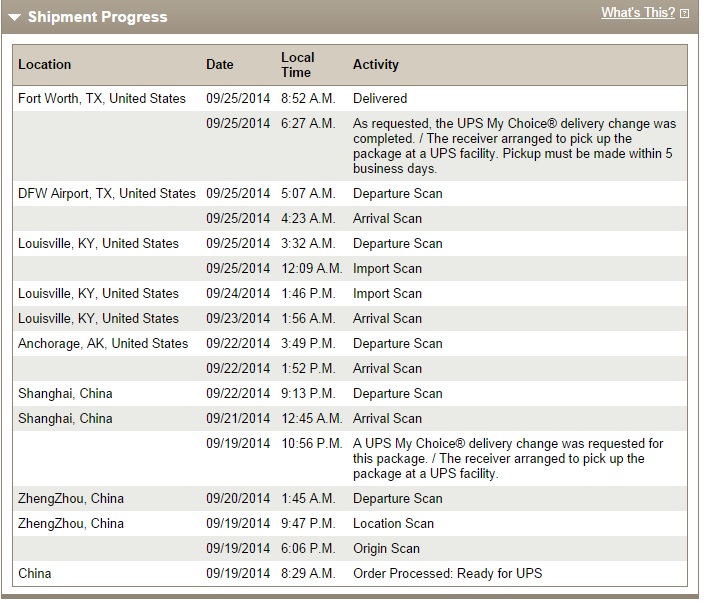The height and width of the screenshot is (603, 704).
Task: Click the 9:13 P.M. Shanghai Departure Scan
Action: click(350, 394)
